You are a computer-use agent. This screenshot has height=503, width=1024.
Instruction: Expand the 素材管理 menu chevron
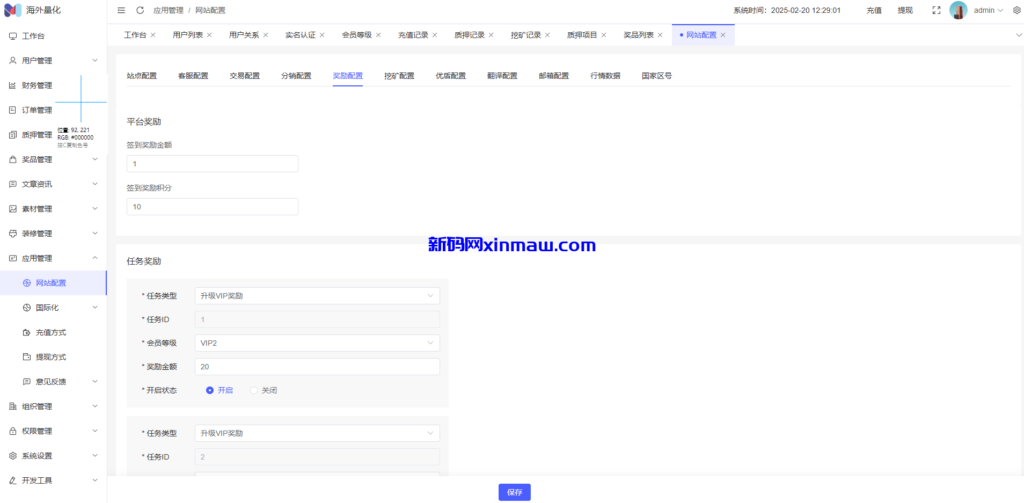95,209
